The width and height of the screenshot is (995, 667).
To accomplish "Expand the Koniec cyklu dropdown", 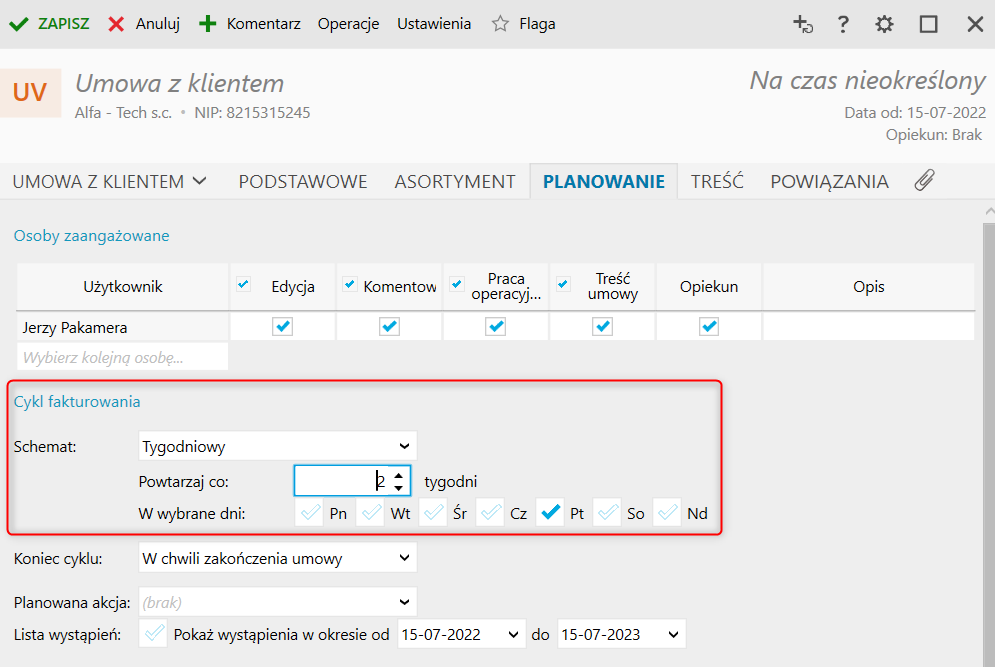I will pyautogui.click(x=277, y=558).
